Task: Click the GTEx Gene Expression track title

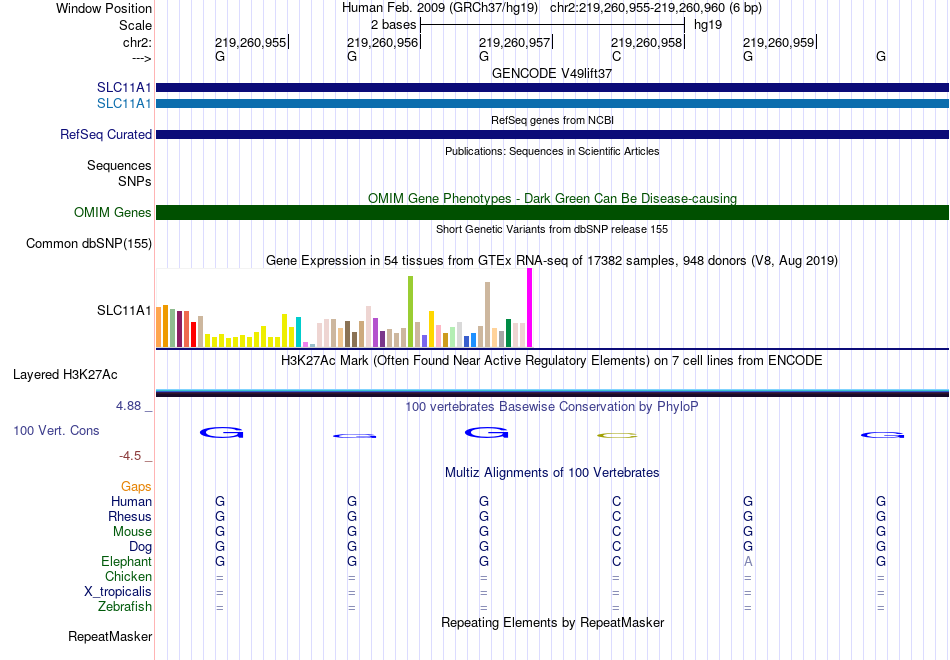Action: point(552,261)
